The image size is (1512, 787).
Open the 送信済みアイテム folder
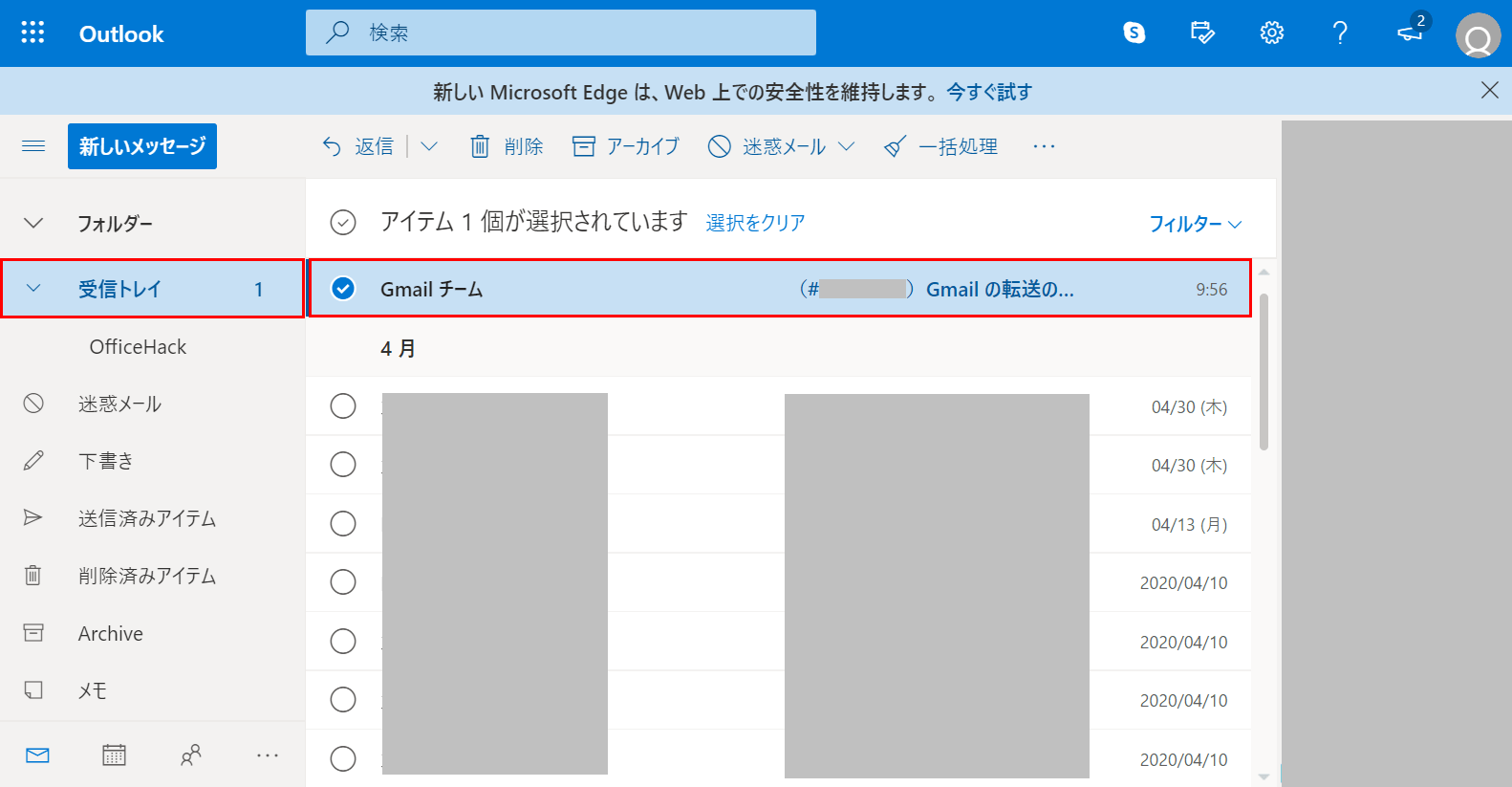tap(147, 518)
